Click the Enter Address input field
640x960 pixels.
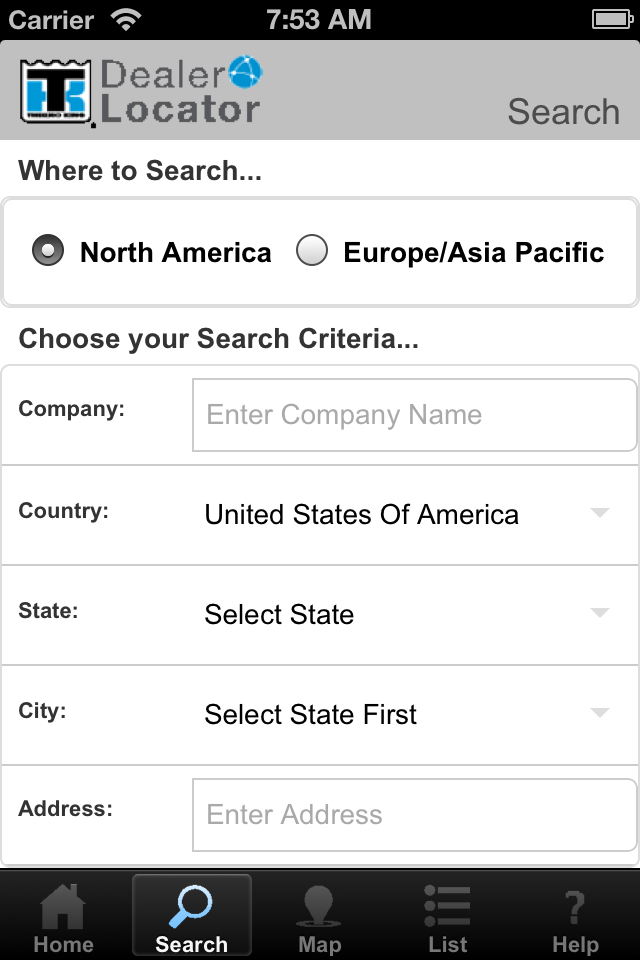tap(414, 814)
